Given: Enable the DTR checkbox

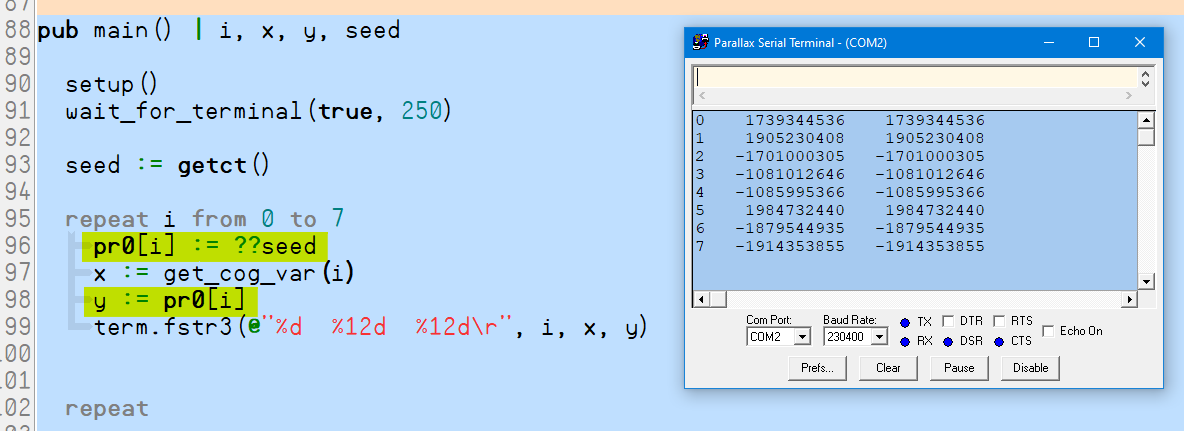Looking at the screenshot, I should coord(948,321).
